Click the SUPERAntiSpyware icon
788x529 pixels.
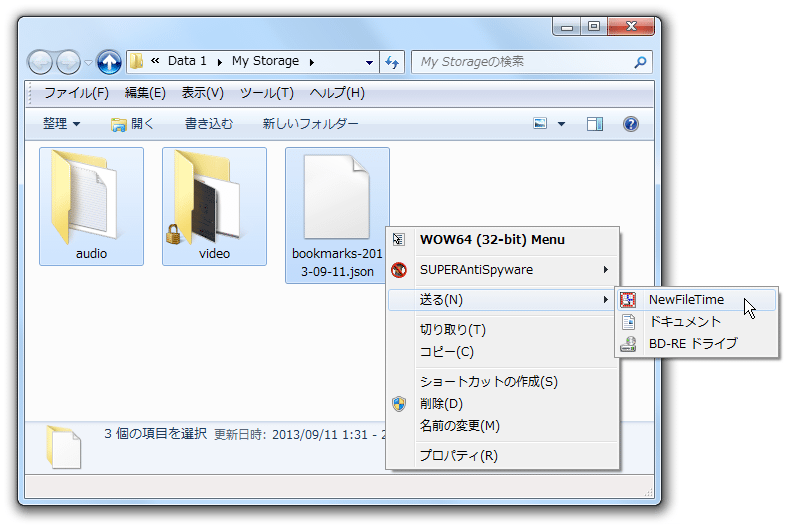pos(399,270)
